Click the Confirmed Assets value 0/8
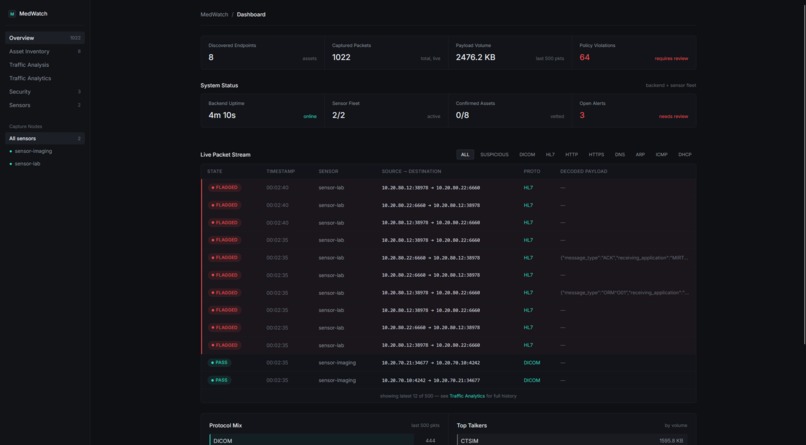The width and height of the screenshot is (806, 445). (x=462, y=116)
